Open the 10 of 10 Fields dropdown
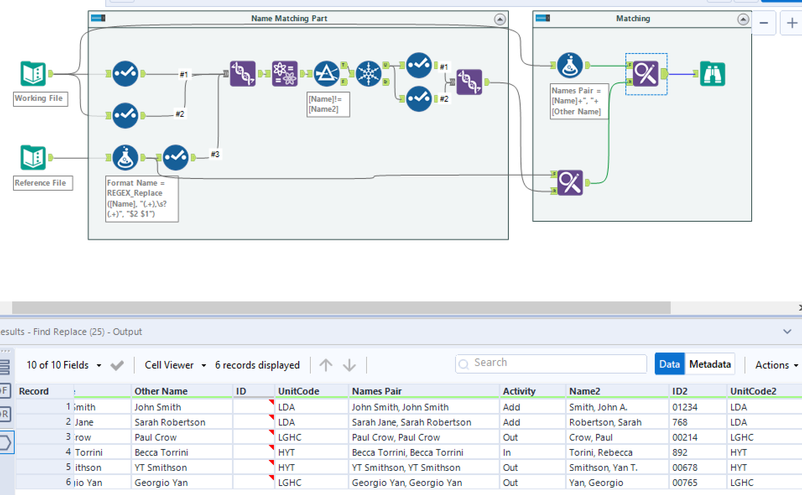 pyautogui.click(x=64, y=365)
